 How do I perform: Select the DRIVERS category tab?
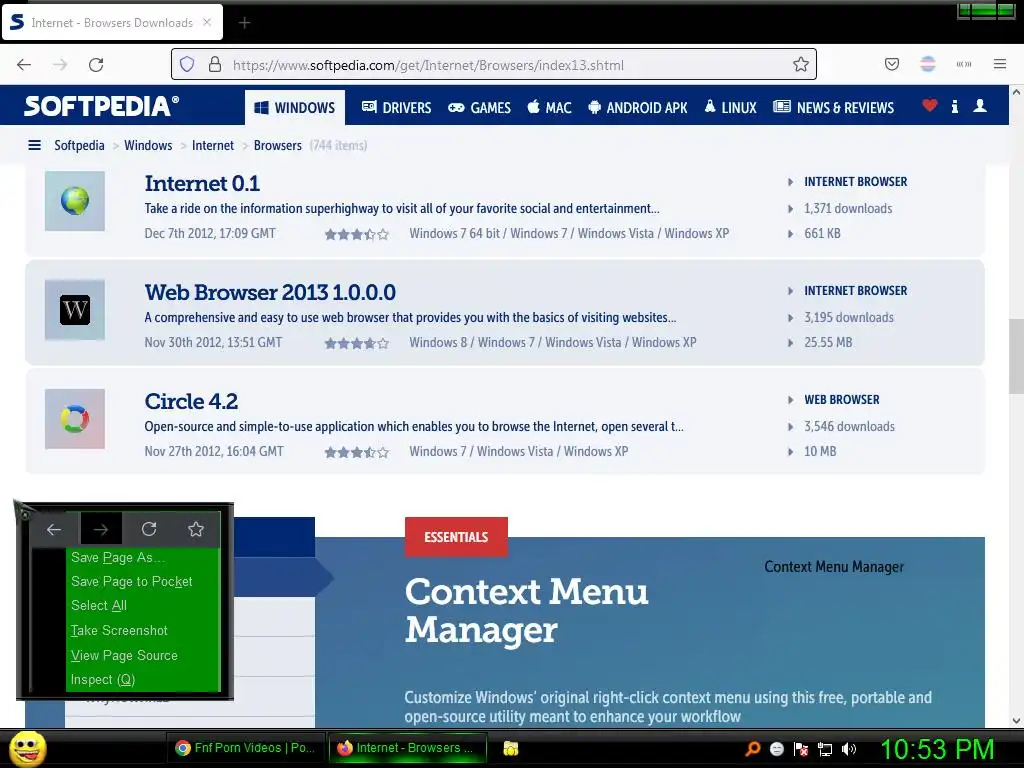pyautogui.click(x=396, y=108)
